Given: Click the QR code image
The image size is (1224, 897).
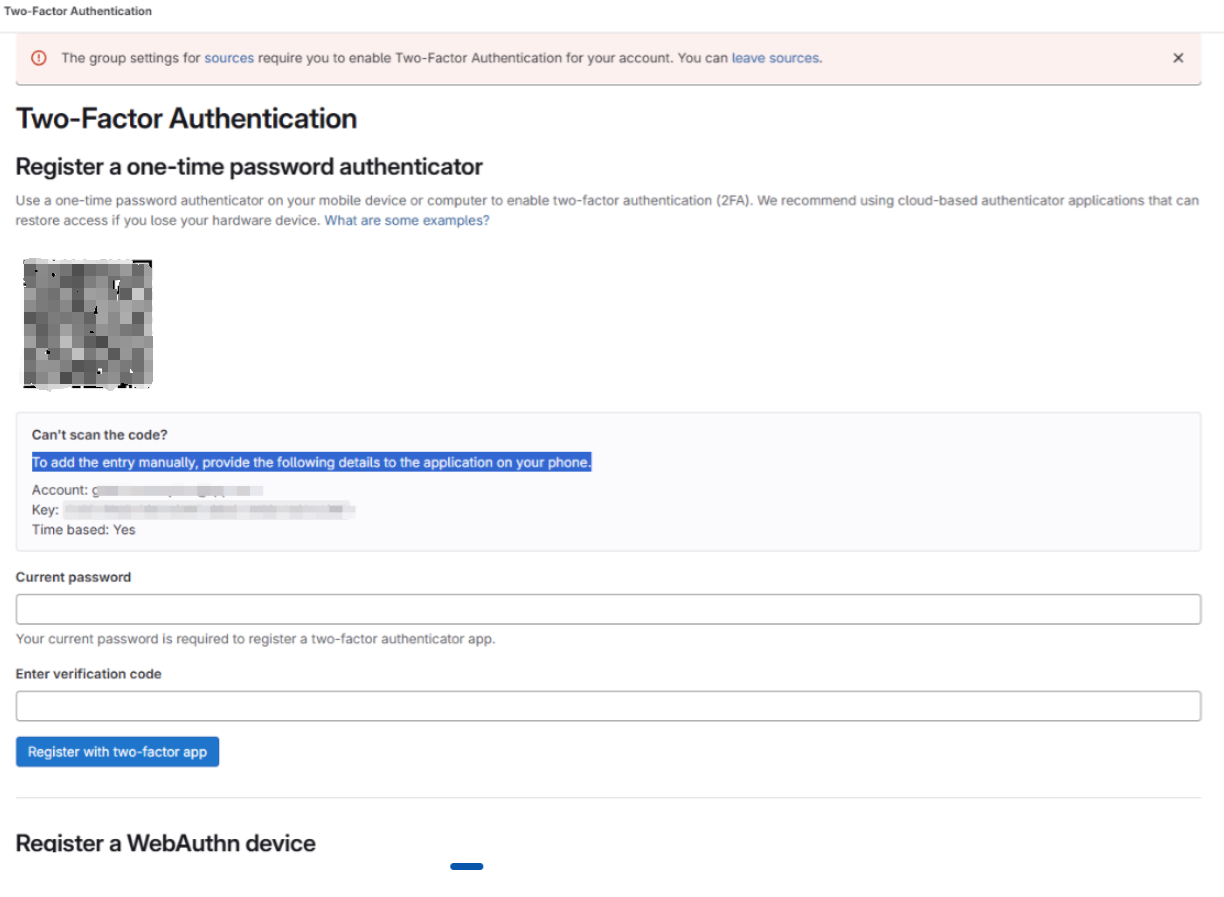Looking at the screenshot, I should click(87, 323).
